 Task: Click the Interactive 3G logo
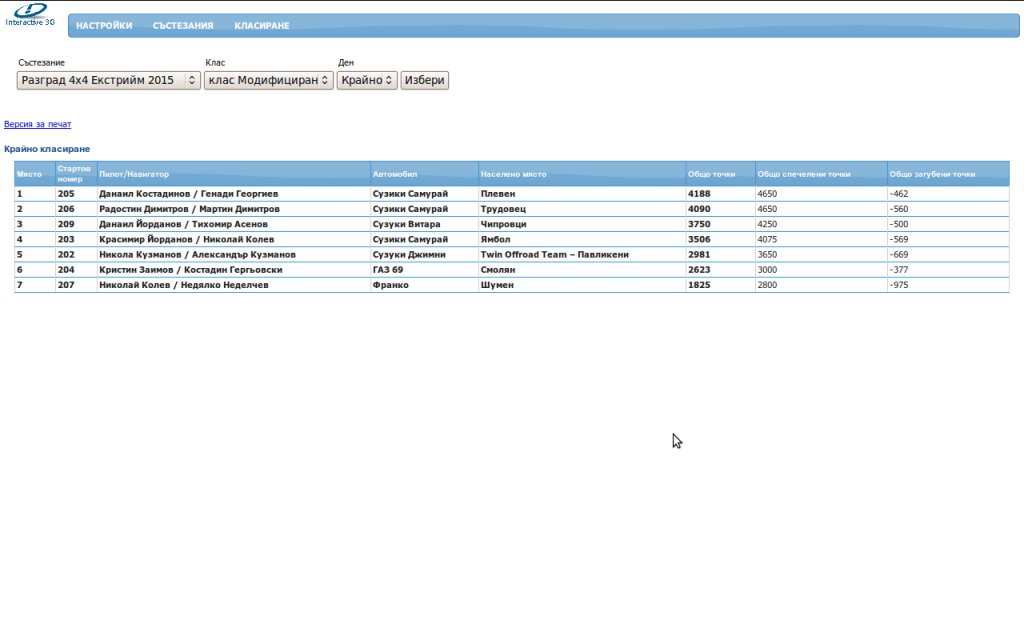30,14
